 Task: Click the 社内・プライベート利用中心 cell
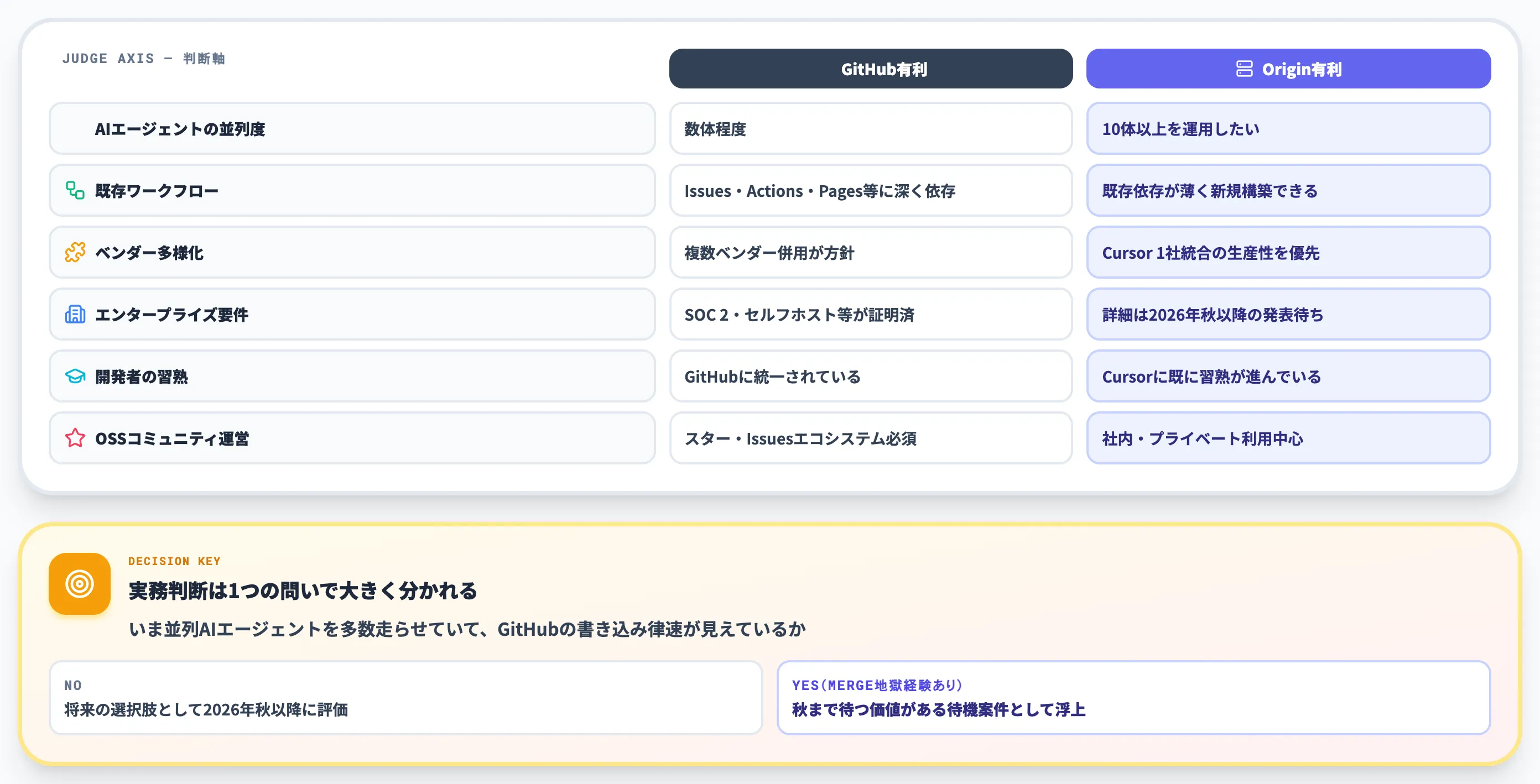click(1288, 438)
